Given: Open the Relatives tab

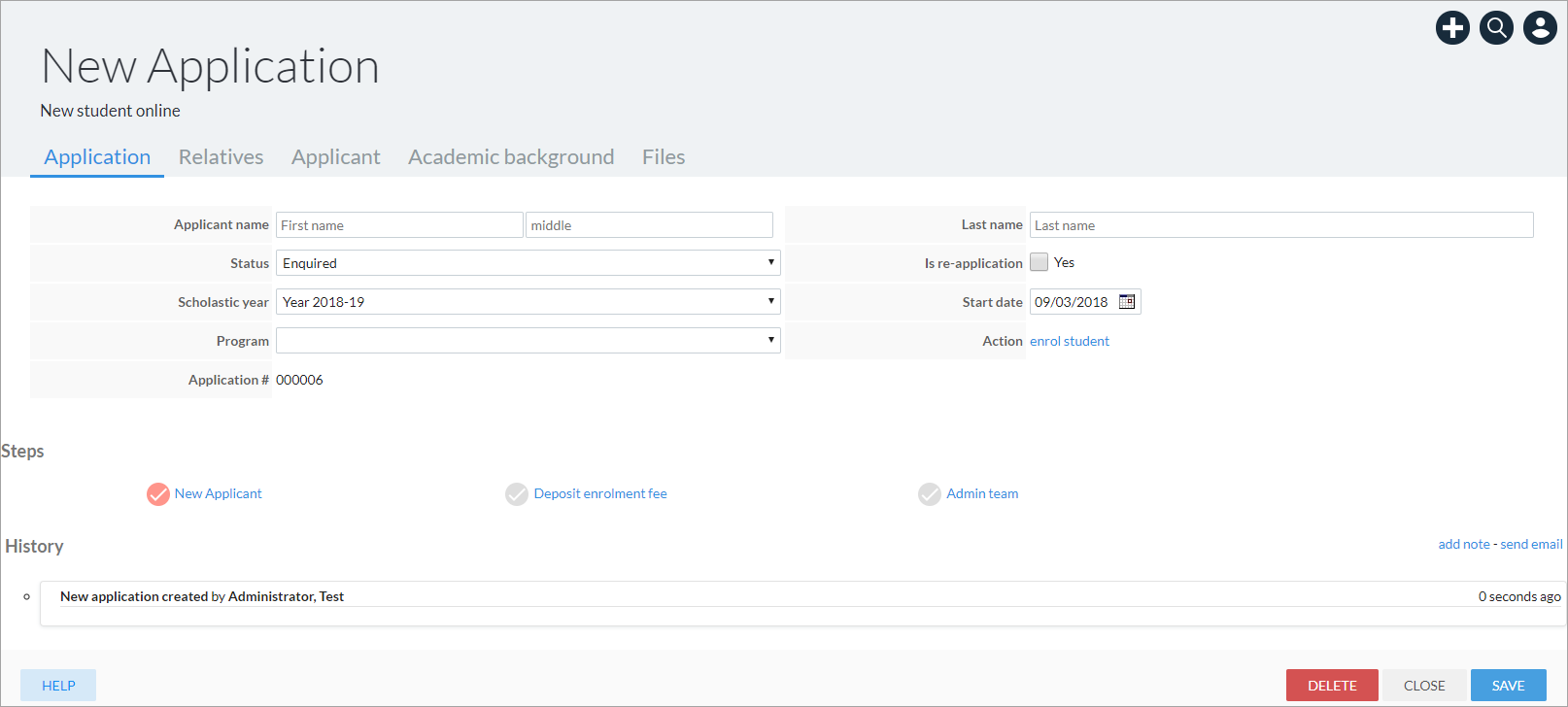Looking at the screenshot, I should pos(222,157).
